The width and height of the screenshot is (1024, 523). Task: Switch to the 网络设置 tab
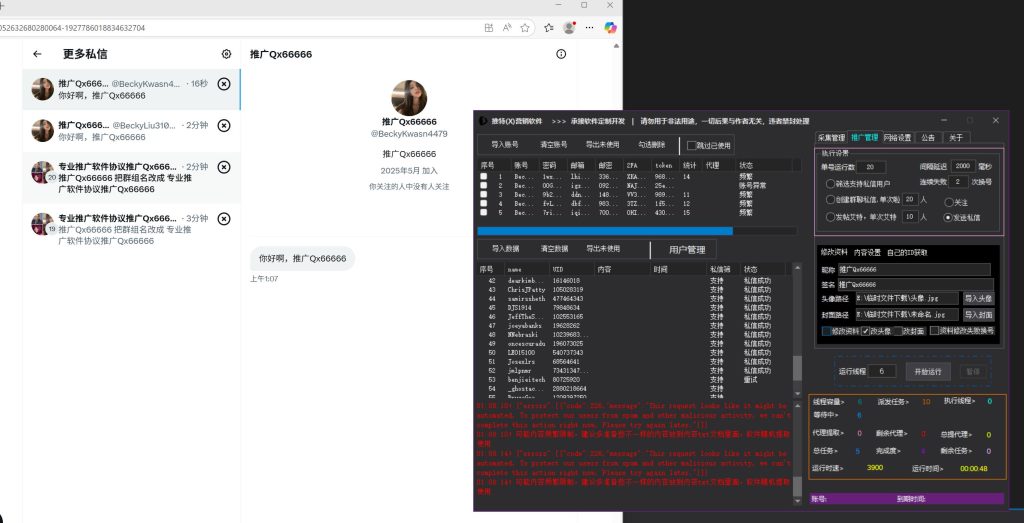click(x=897, y=137)
